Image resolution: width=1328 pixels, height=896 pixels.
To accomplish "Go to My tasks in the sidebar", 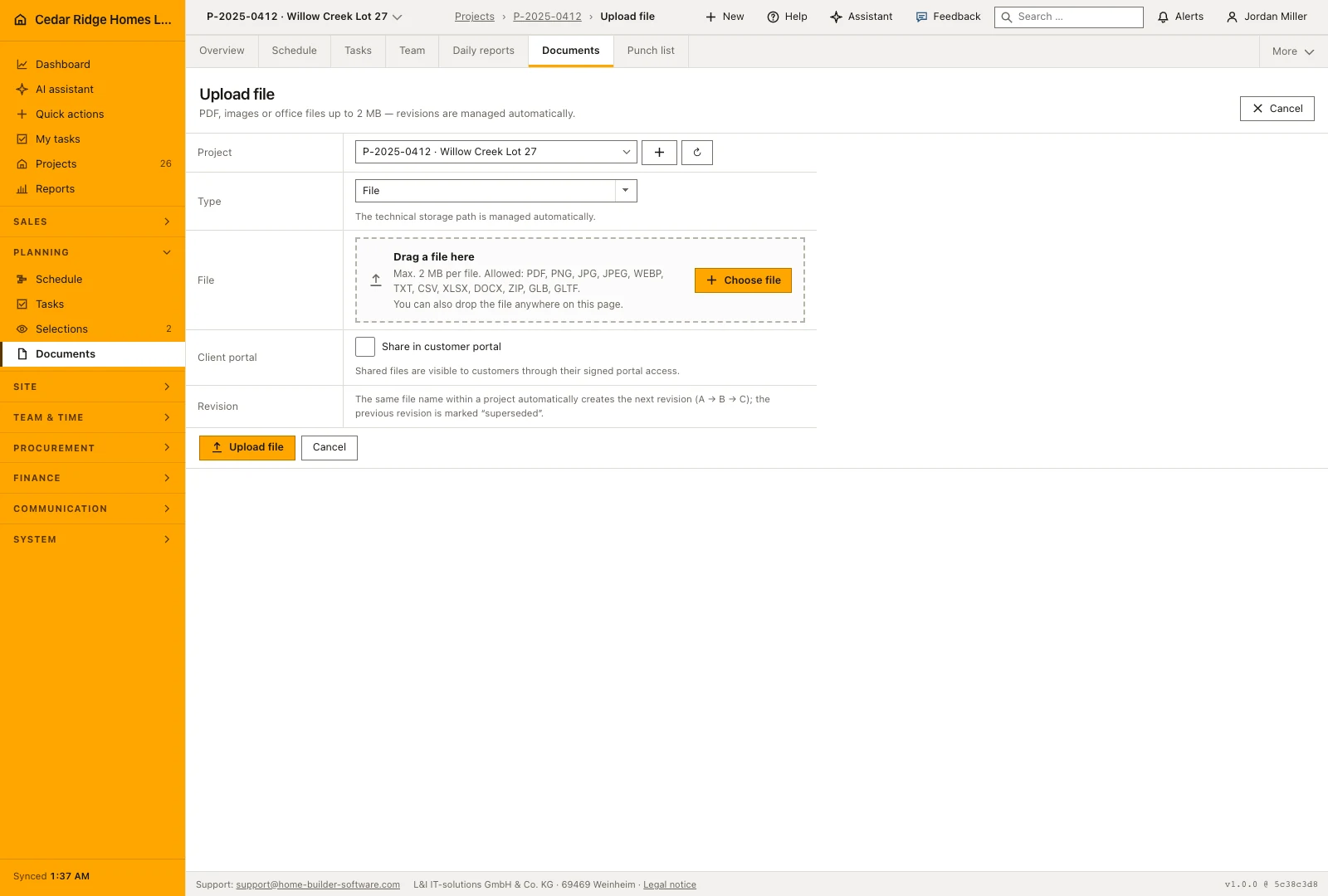I will (92, 139).
